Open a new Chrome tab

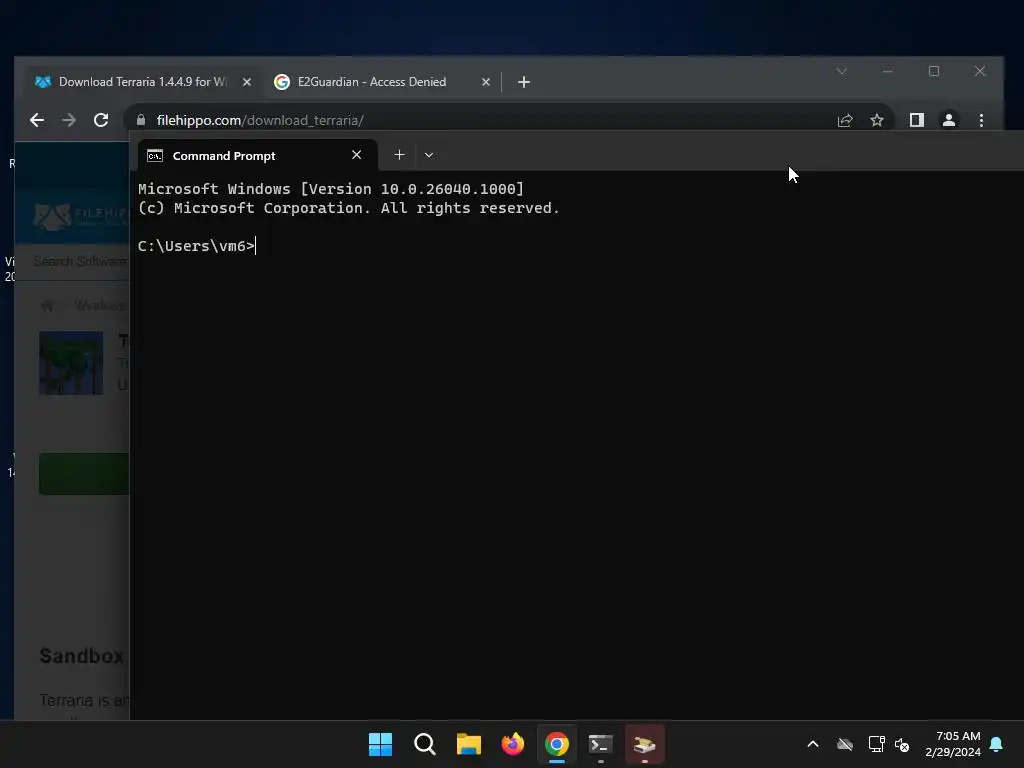(x=524, y=82)
